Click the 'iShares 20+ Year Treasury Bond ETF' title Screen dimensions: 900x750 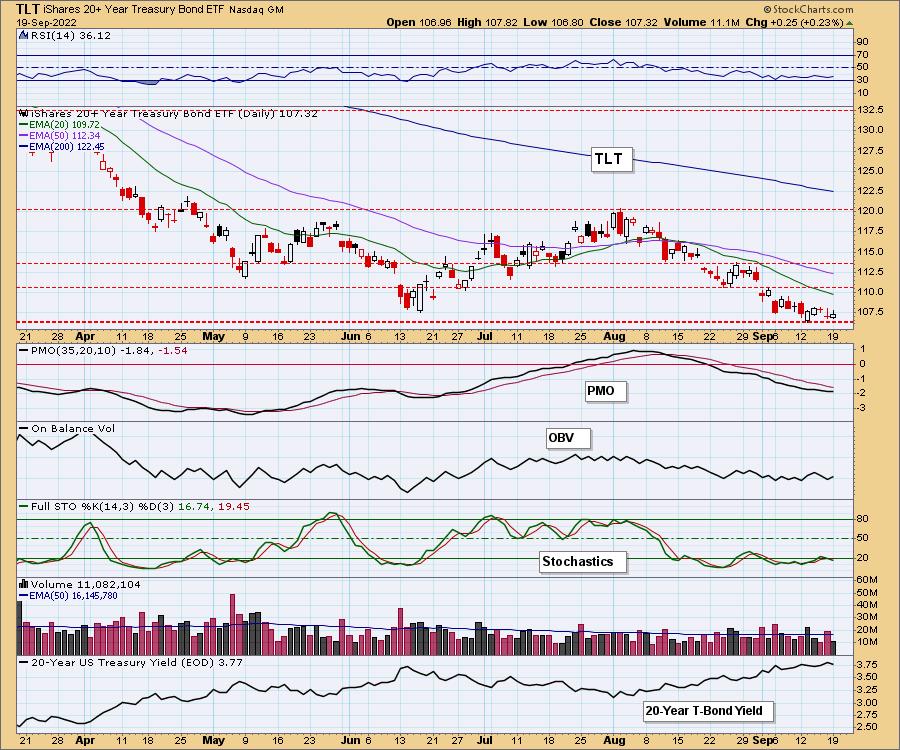tap(135, 10)
